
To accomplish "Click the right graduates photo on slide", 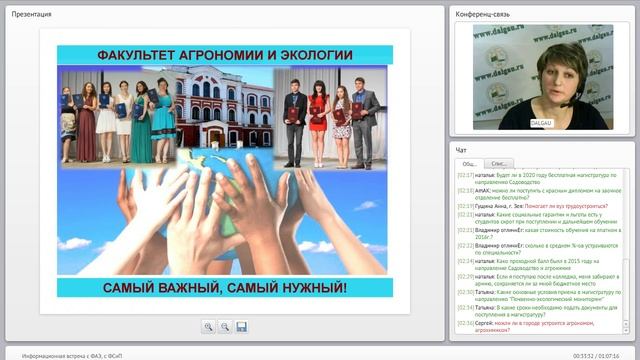I will (x=330, y=118).
